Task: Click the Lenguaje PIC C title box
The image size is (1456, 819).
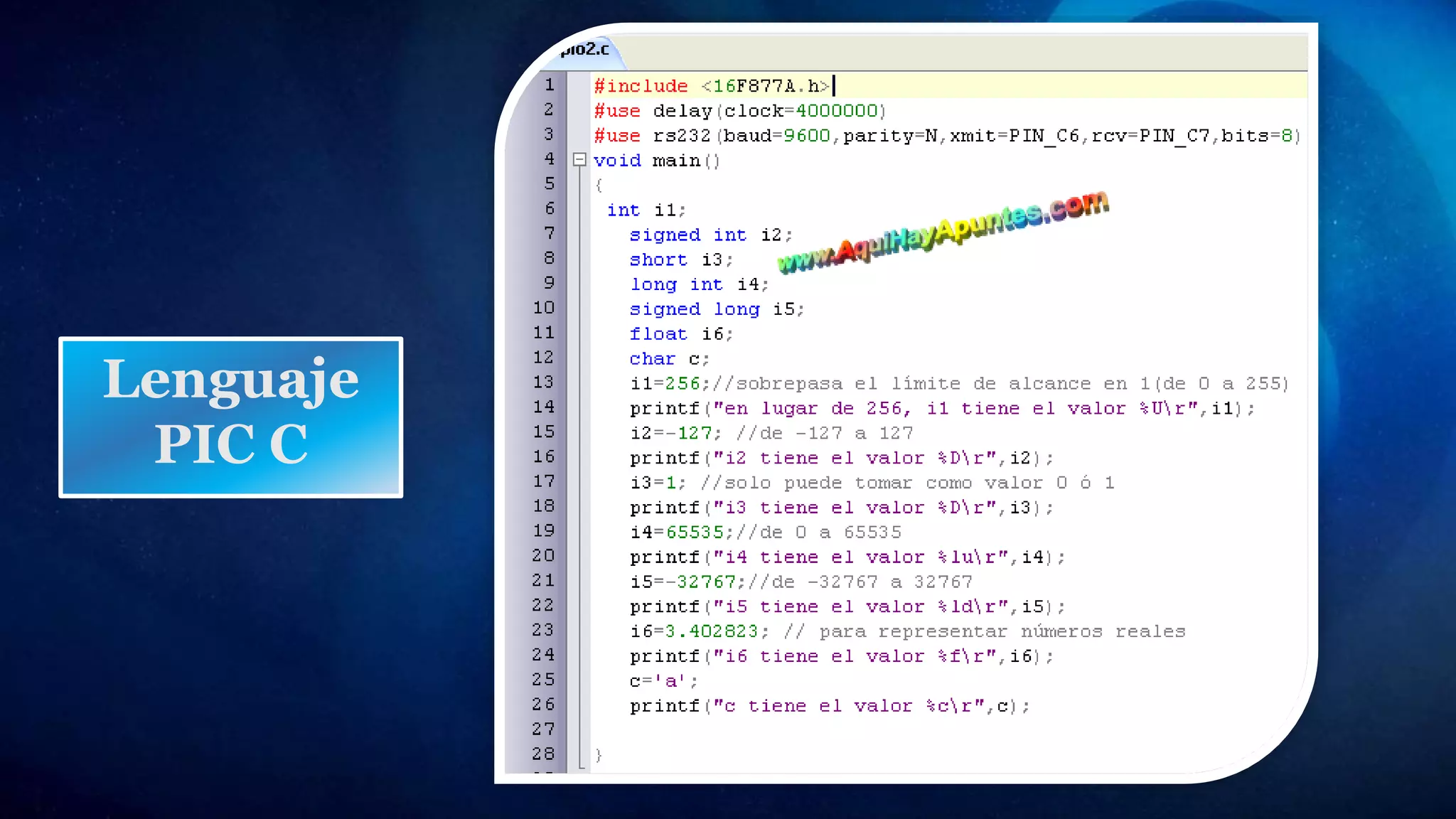Action: click(231, 417)
